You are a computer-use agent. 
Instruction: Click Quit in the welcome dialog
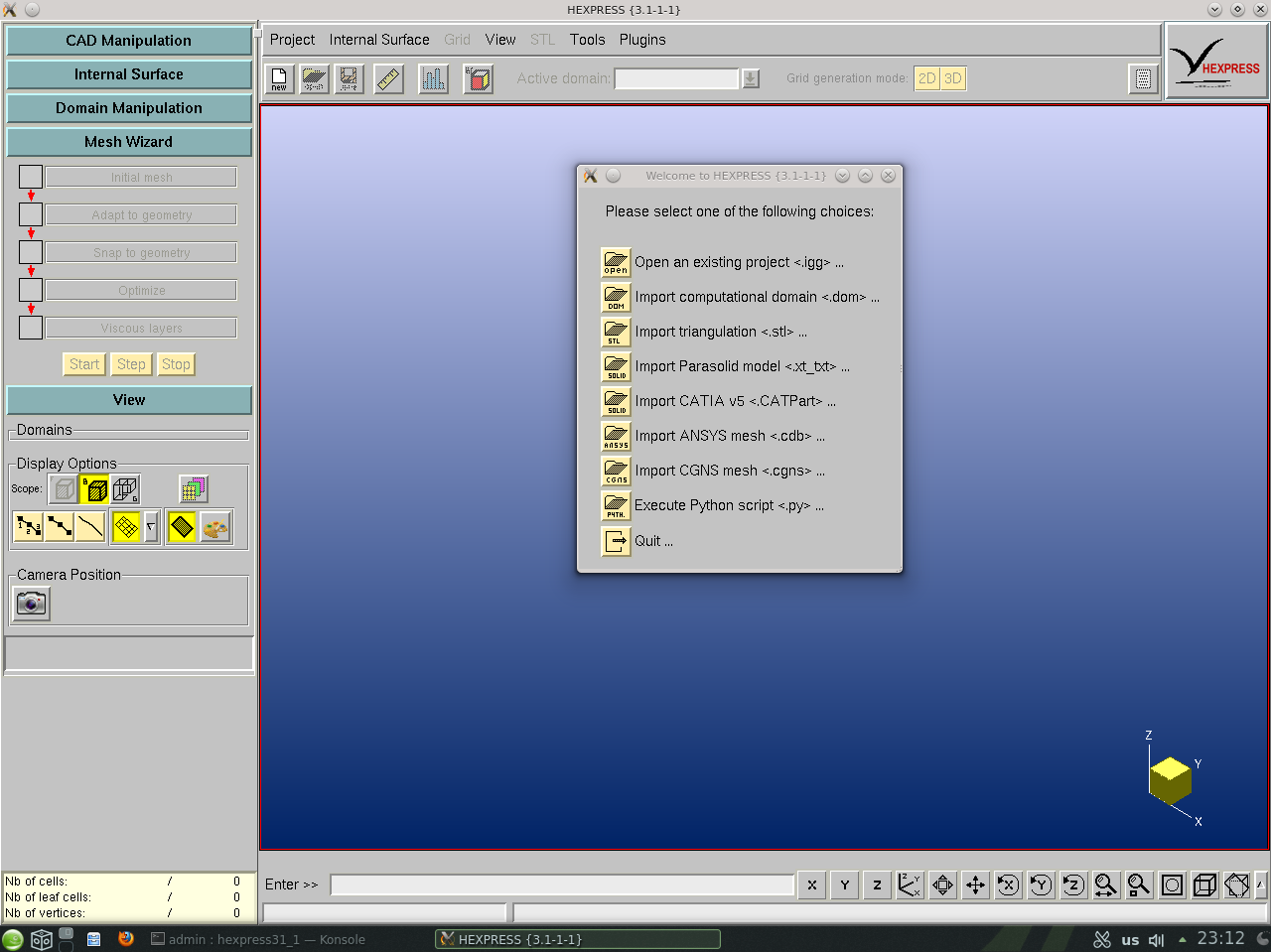point(637,541)
